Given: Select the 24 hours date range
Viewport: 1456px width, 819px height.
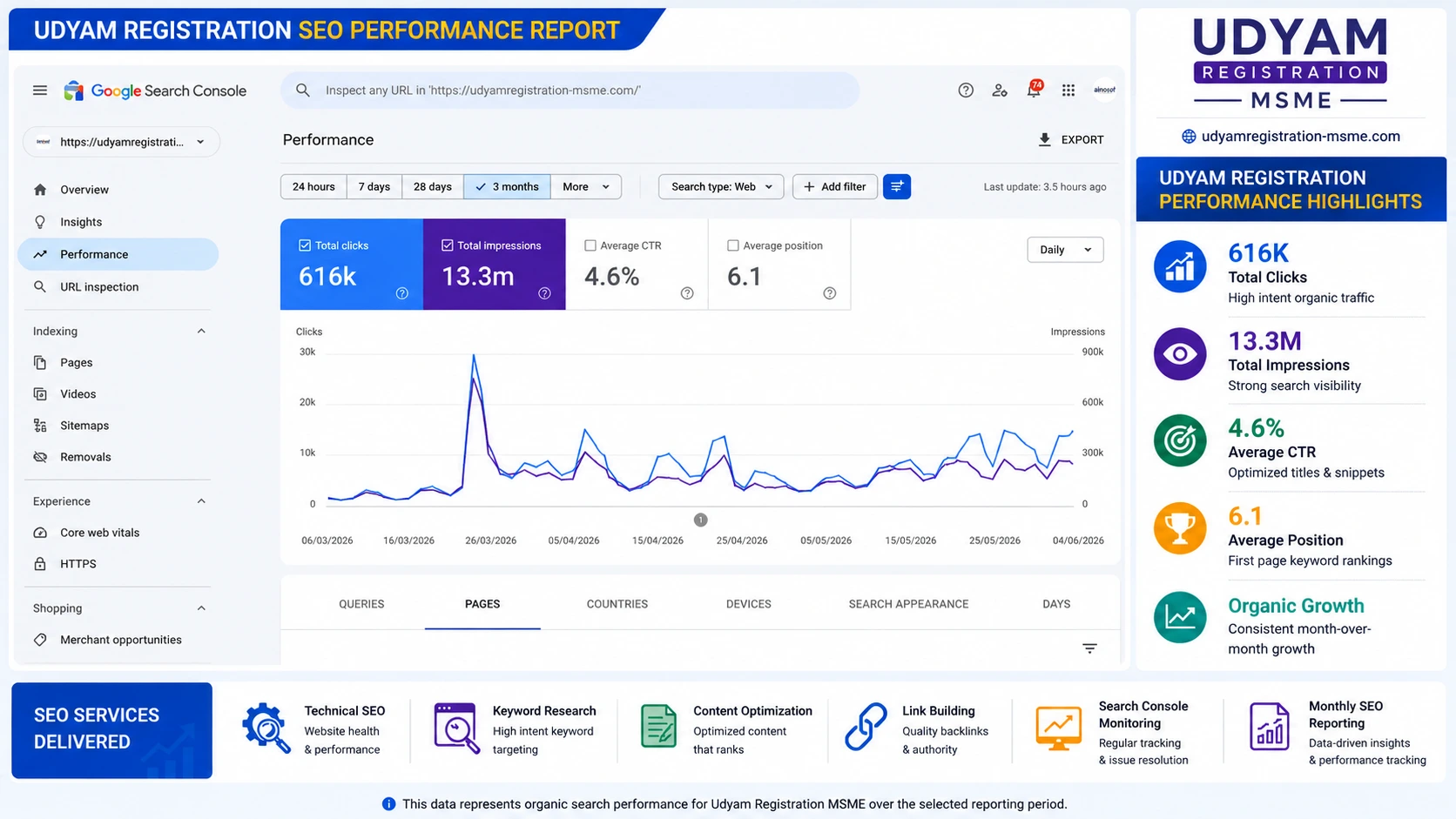Looking at the screenshot, I should pos(313,186).
